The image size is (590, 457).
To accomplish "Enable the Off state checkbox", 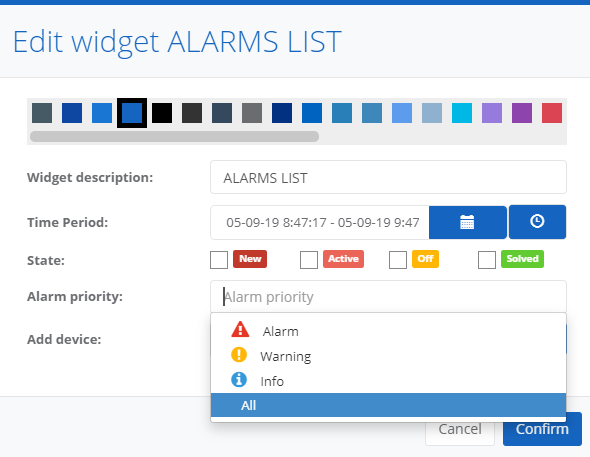I will click(398, 260).
